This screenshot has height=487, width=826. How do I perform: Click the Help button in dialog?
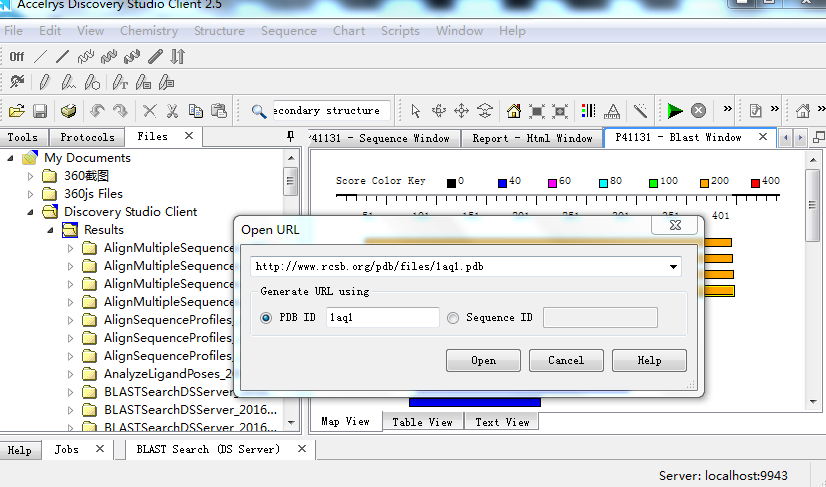click(x=649, y=361)
